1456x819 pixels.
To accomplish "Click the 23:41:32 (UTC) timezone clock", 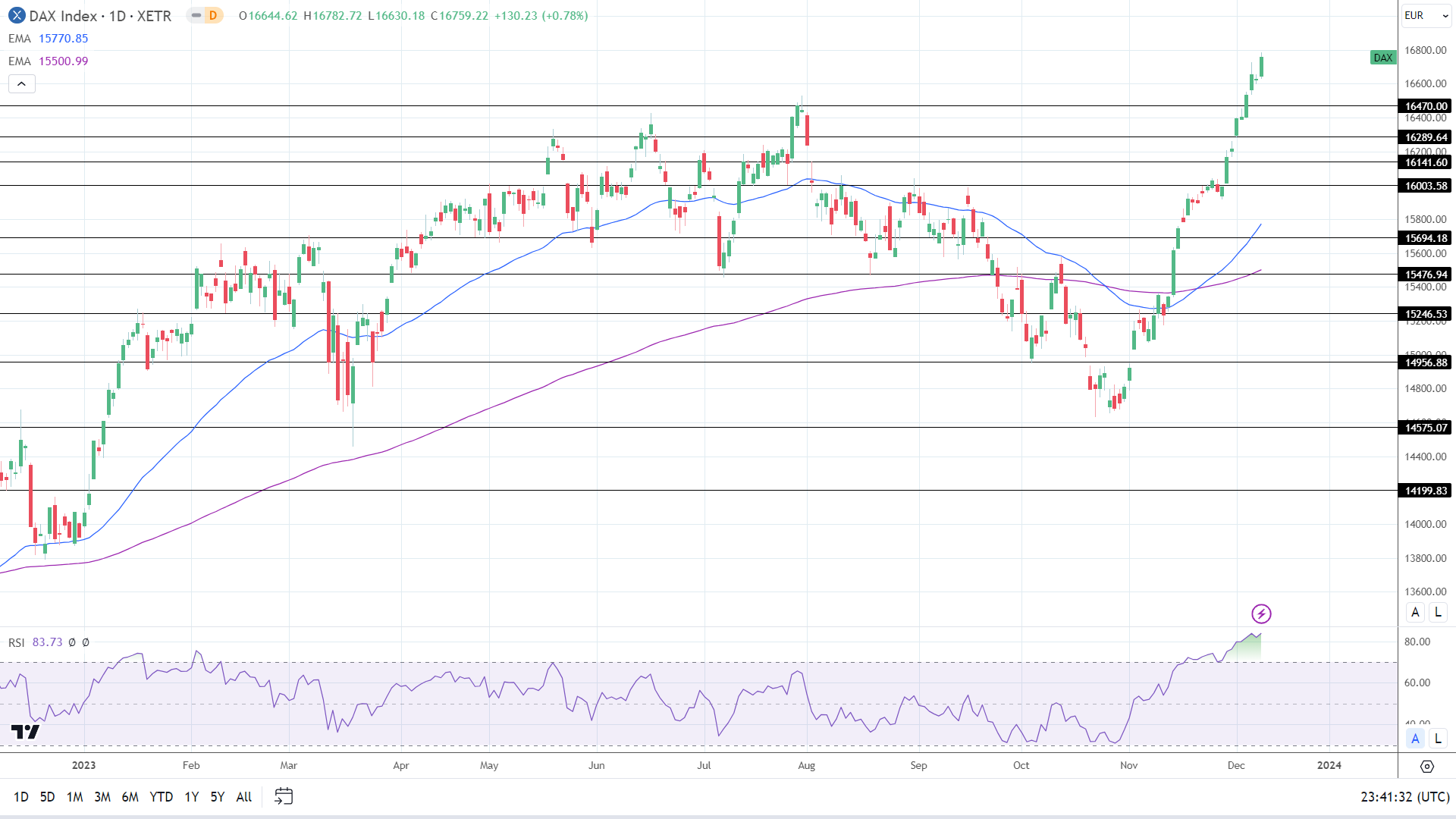I will click(x=1405, y=797).
